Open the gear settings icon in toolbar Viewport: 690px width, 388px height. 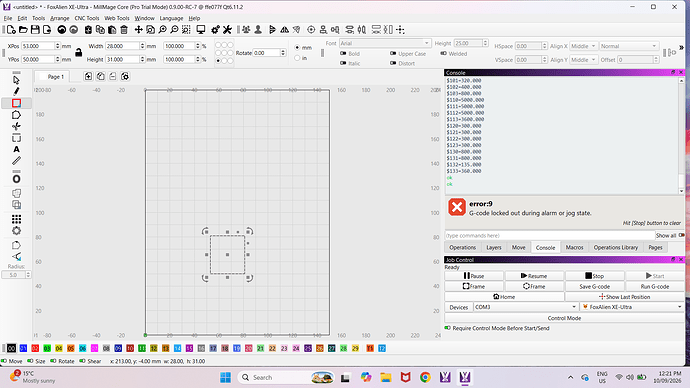tap(215, 29)
